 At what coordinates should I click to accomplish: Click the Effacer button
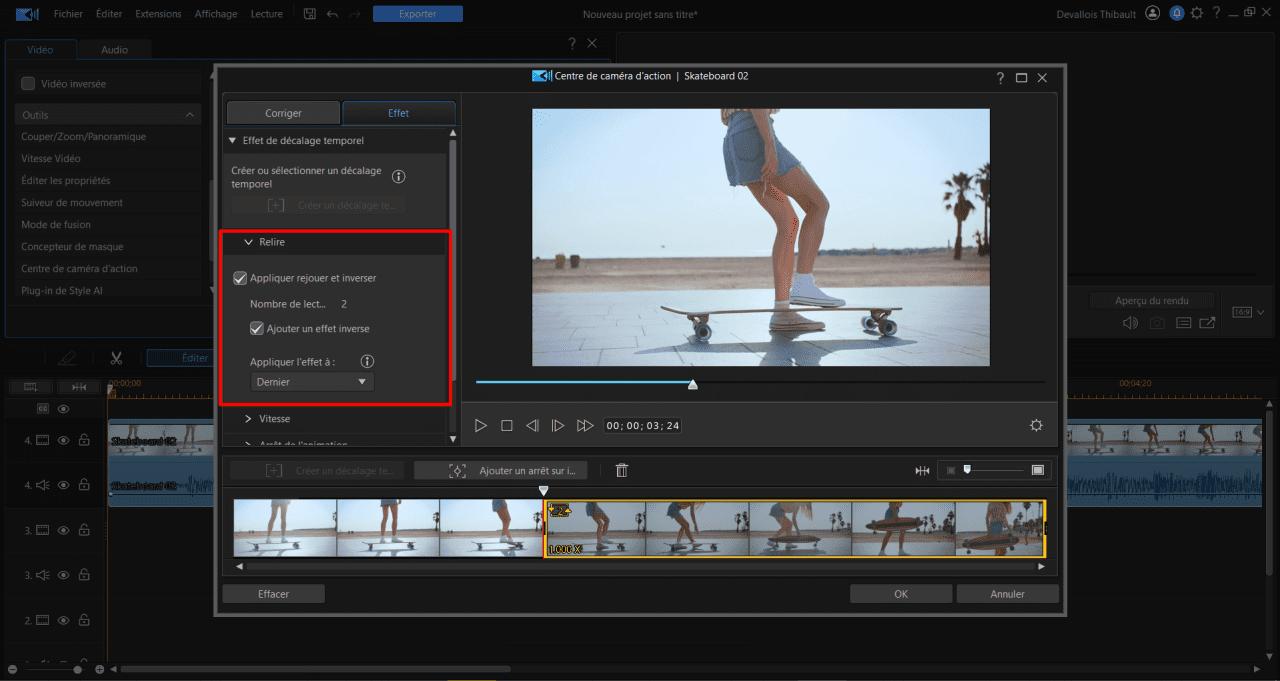[x=272, y=592]
